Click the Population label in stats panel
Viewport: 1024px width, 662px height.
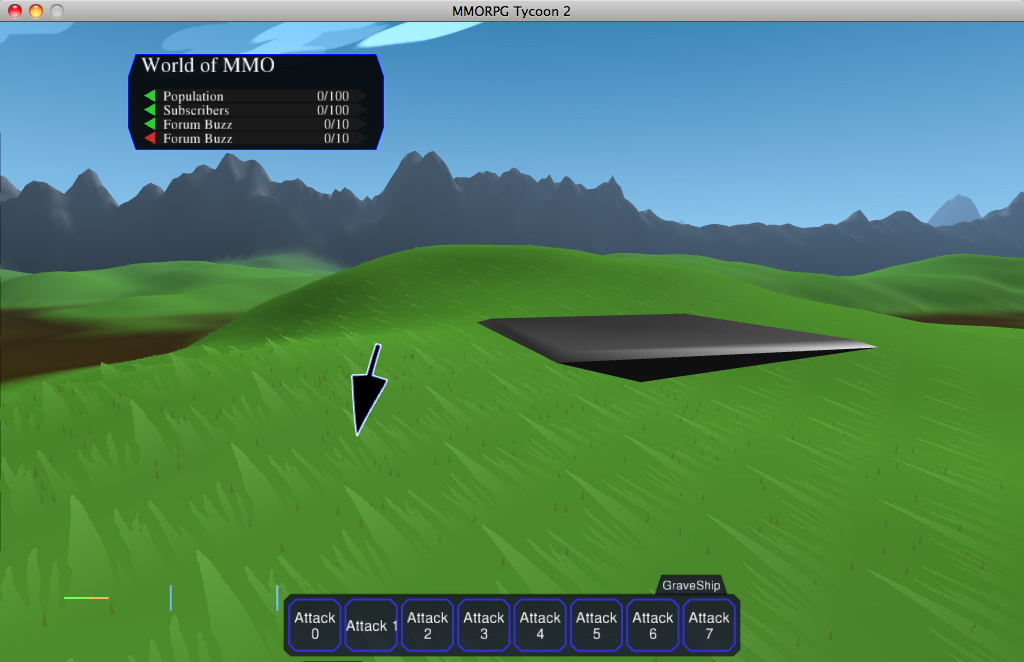[193, 97]
